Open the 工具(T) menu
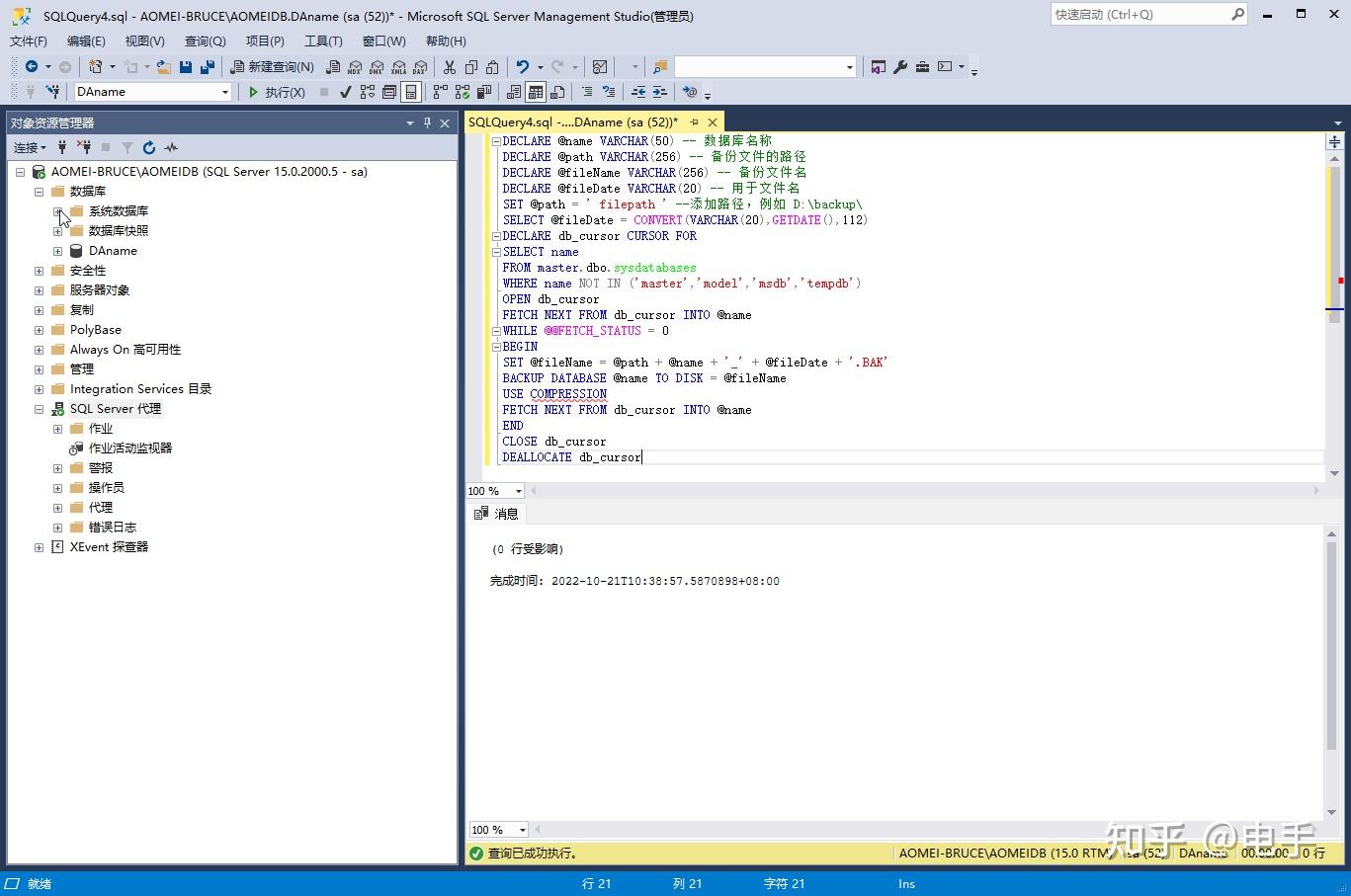This screenshot has width=1351, height=896. coord(323,41)
